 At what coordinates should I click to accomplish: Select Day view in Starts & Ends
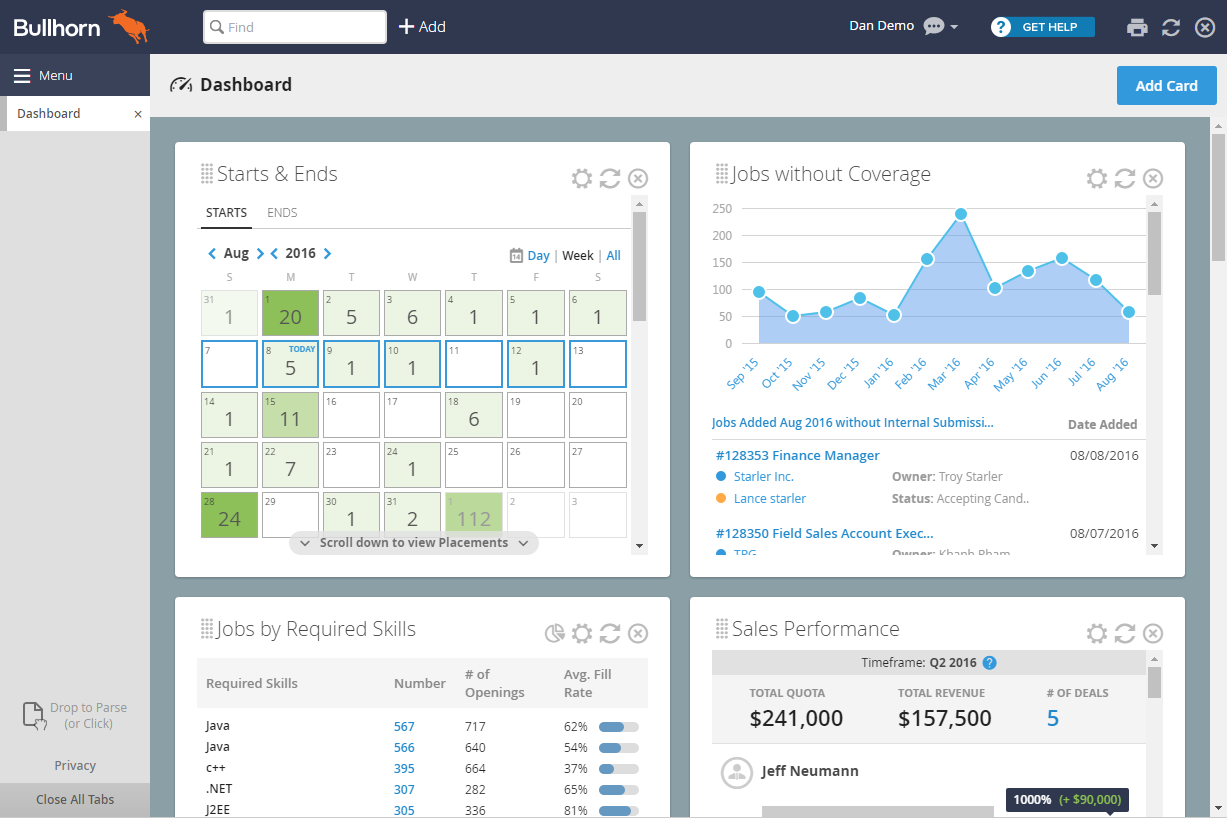coord(537,255)
